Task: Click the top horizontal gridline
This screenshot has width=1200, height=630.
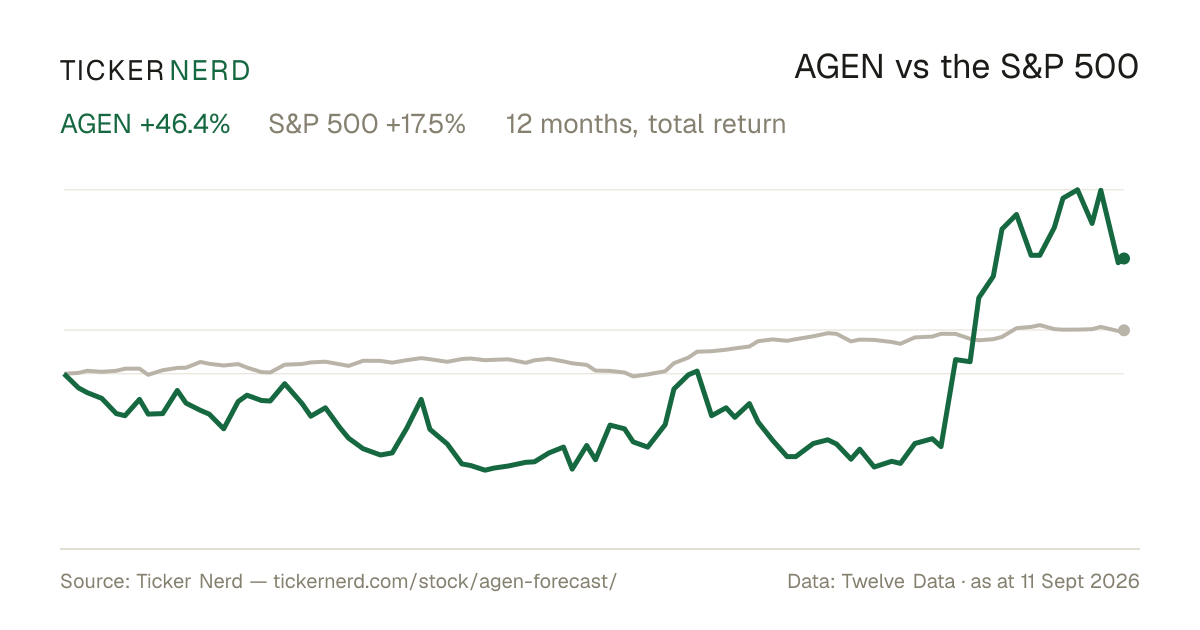Action: click(594, 189)
